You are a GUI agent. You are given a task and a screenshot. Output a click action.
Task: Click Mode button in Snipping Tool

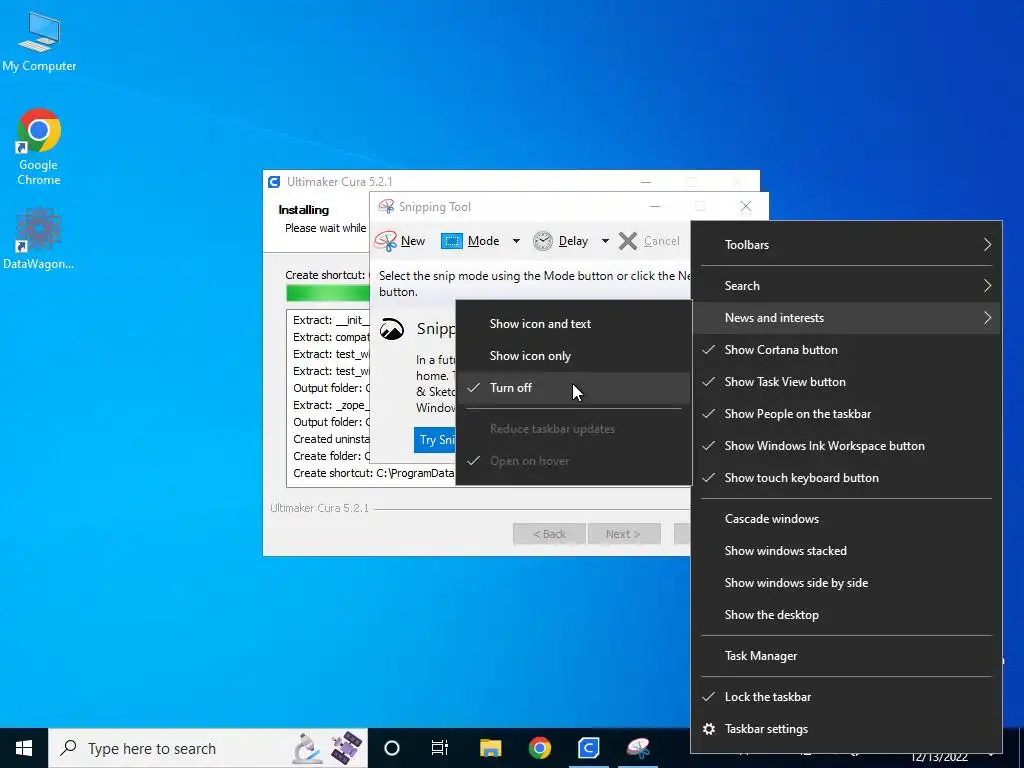point(471,241)
